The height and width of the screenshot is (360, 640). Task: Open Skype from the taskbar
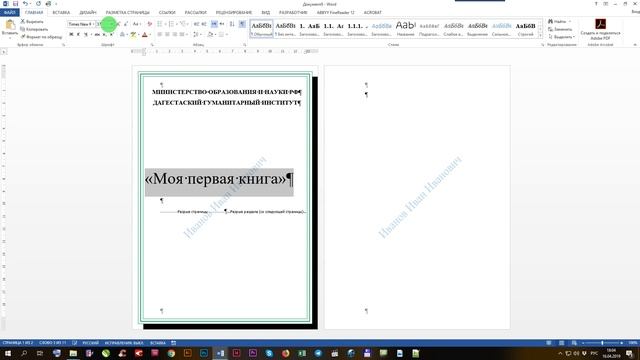269,353
